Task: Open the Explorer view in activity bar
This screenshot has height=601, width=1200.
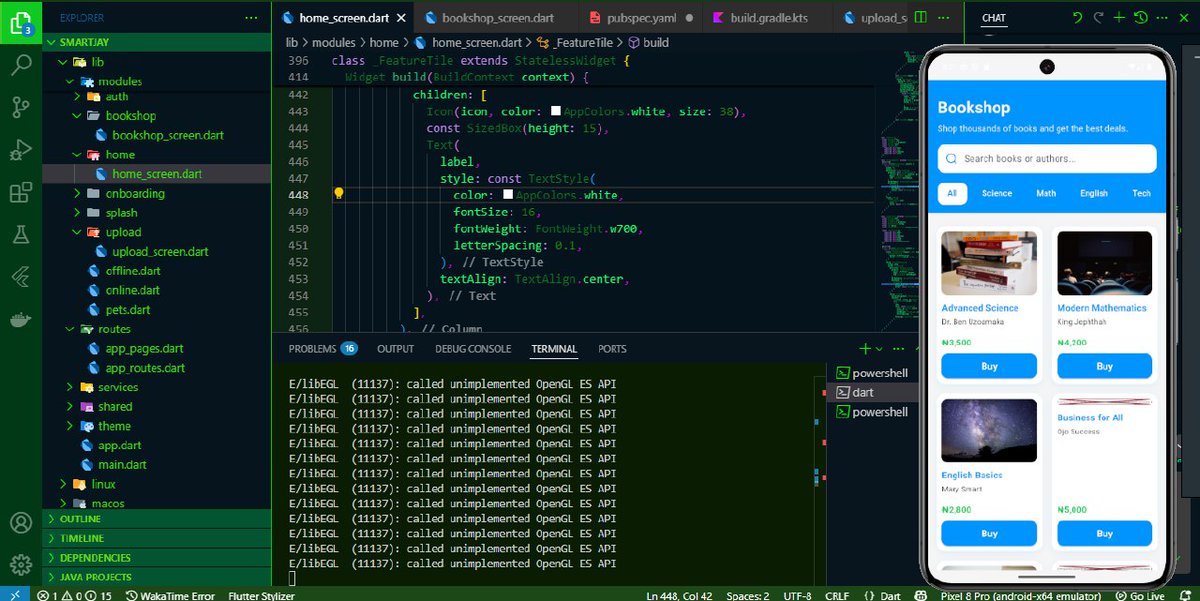Action: pyautogui.click(x=20, y=24)
